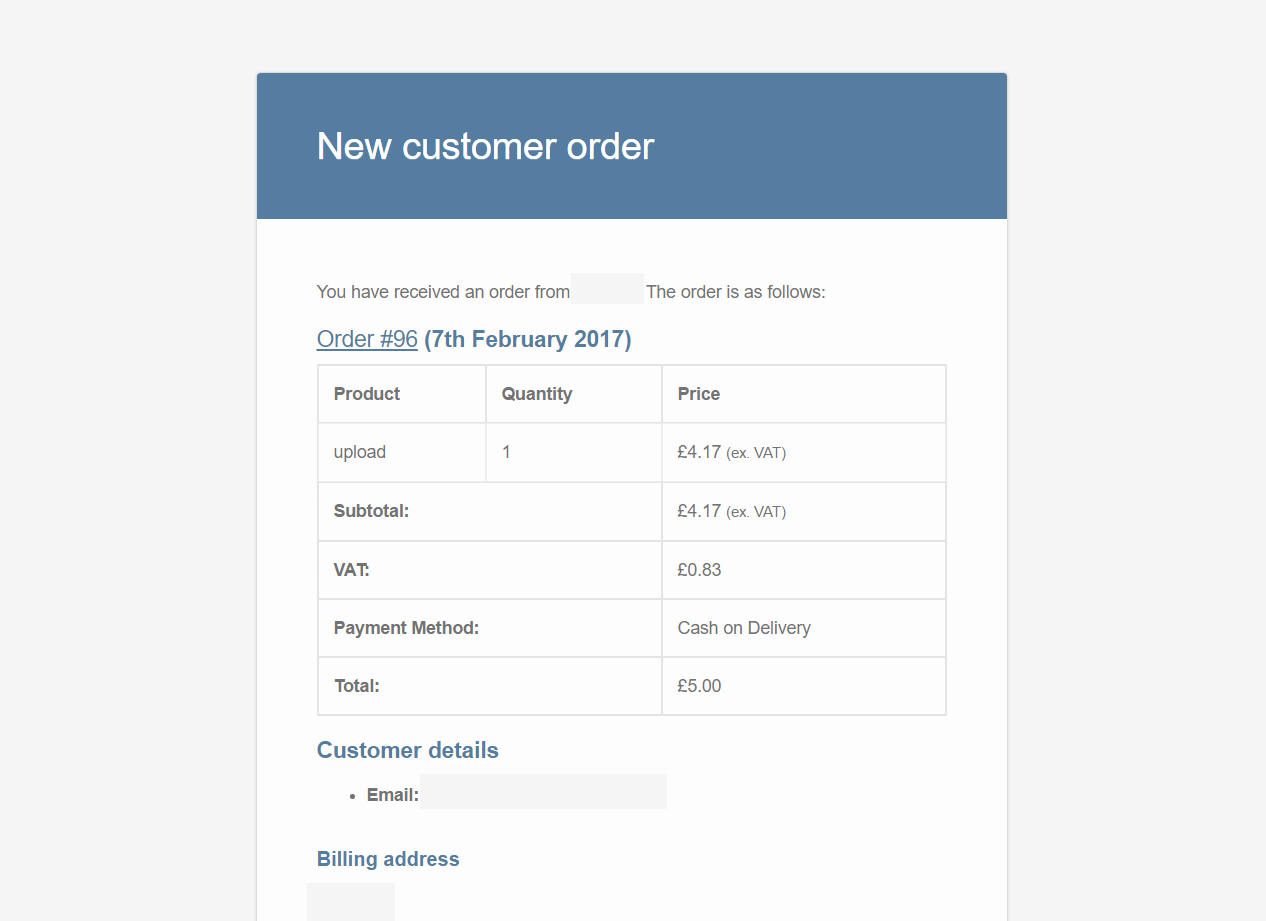Click the Subtotal label

[372, 511]
